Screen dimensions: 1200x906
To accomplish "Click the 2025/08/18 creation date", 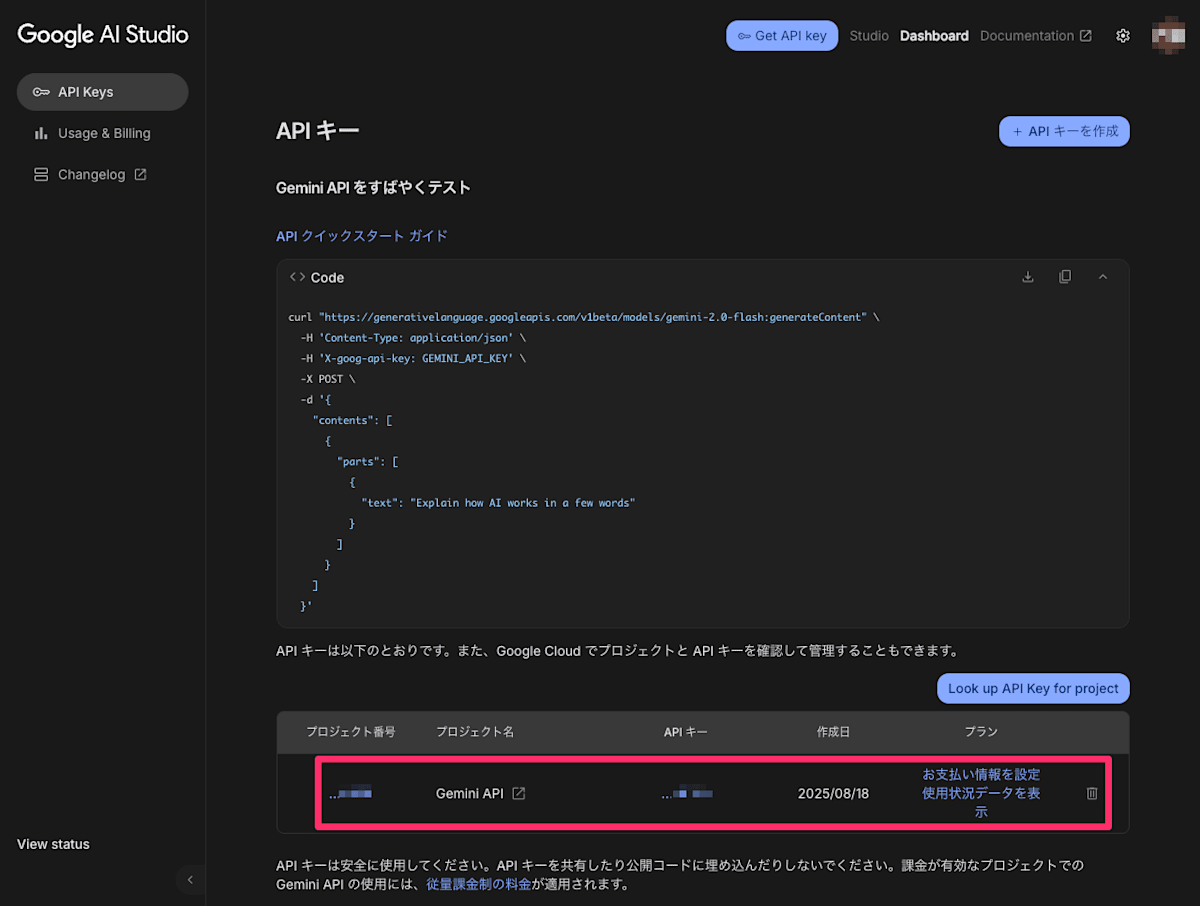I will point(833,793).
